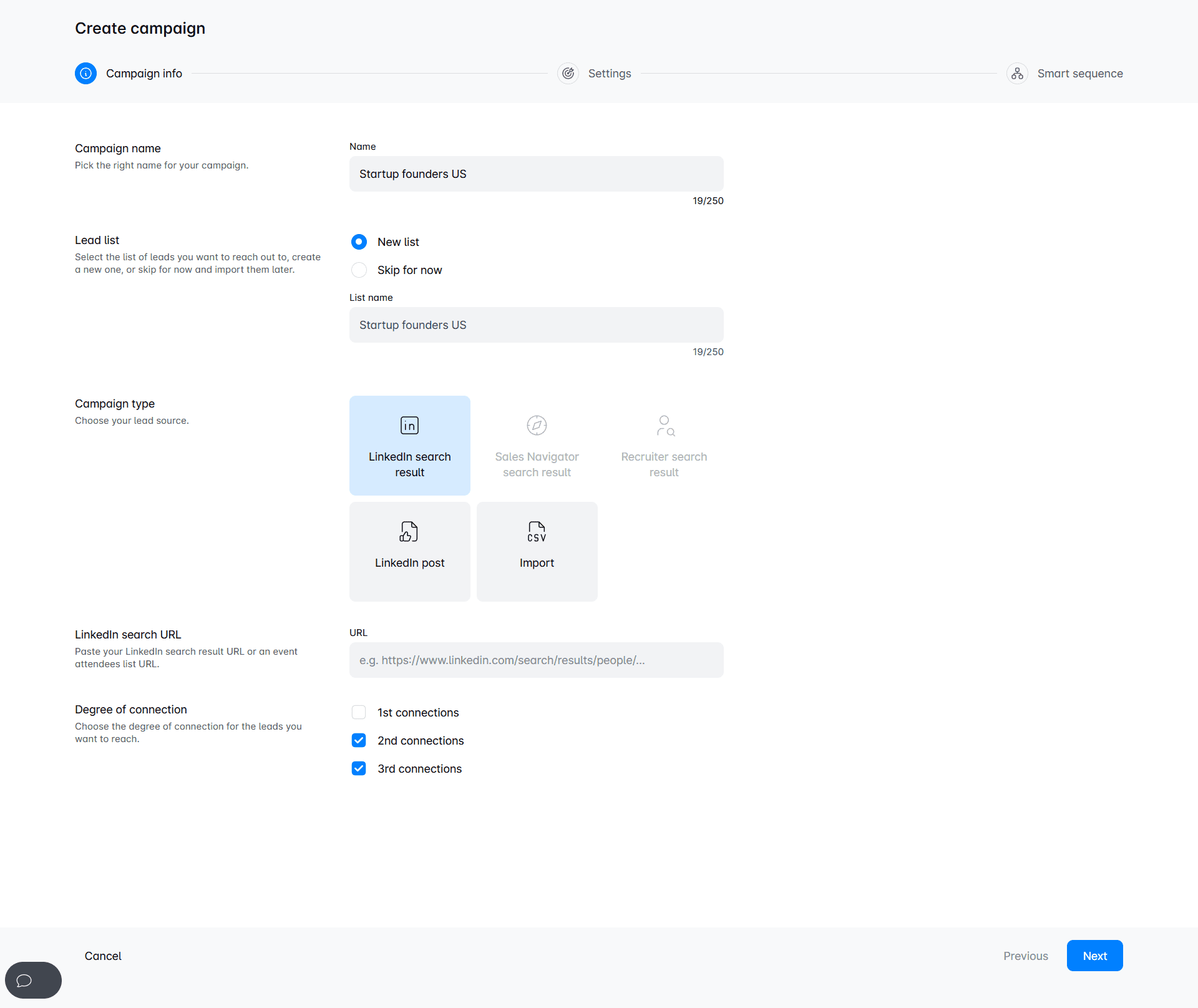Image resolution: width=1198 pixels, height=1008 pixels.
Task: Go to the Smart sequence step tab
Action: (1064, 74)
